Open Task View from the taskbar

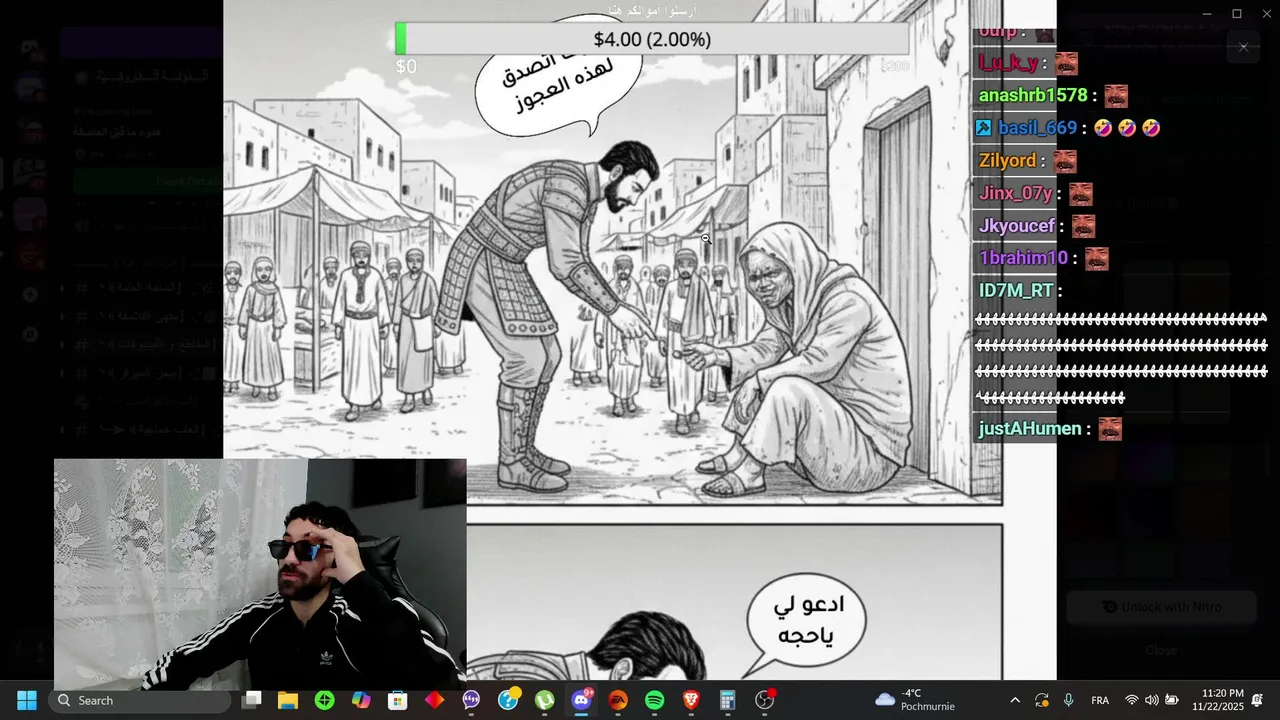click(252, 700)
